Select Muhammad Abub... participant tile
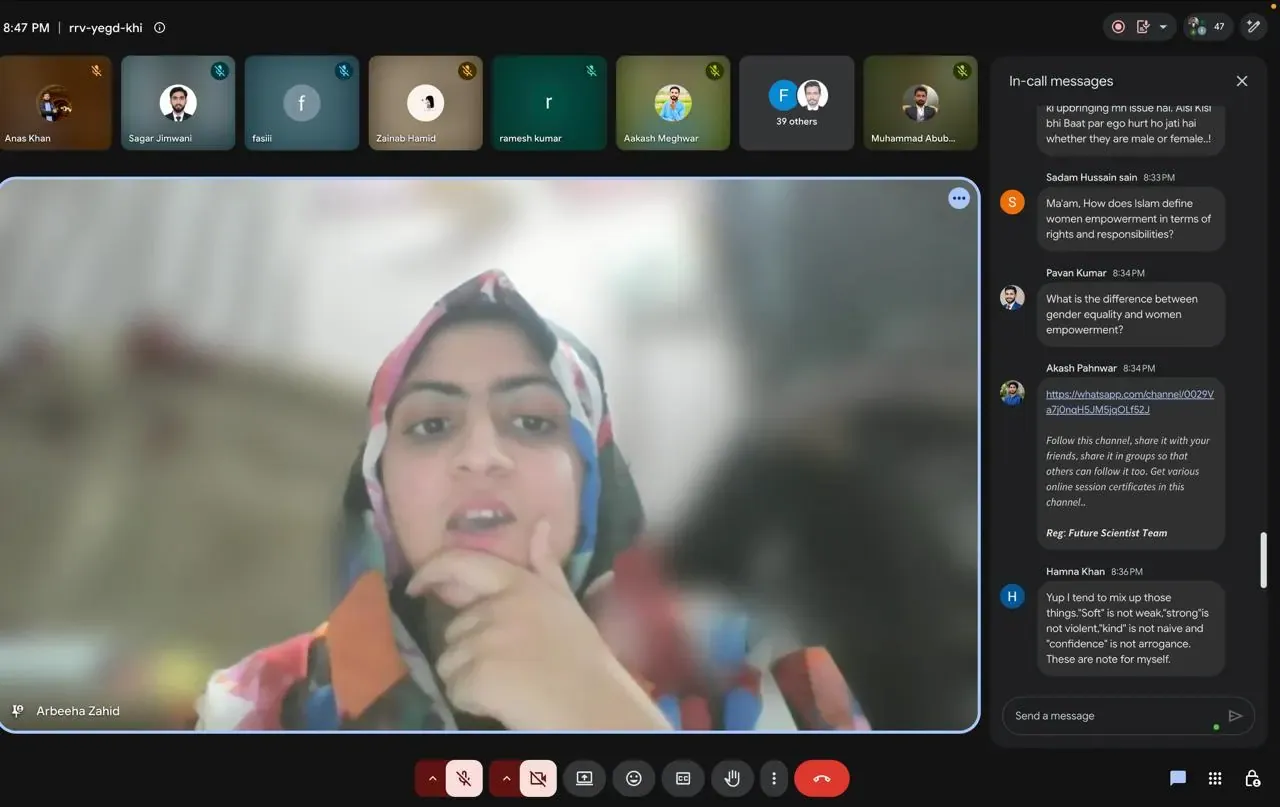Screen dimensions: 1280x807 920,103
